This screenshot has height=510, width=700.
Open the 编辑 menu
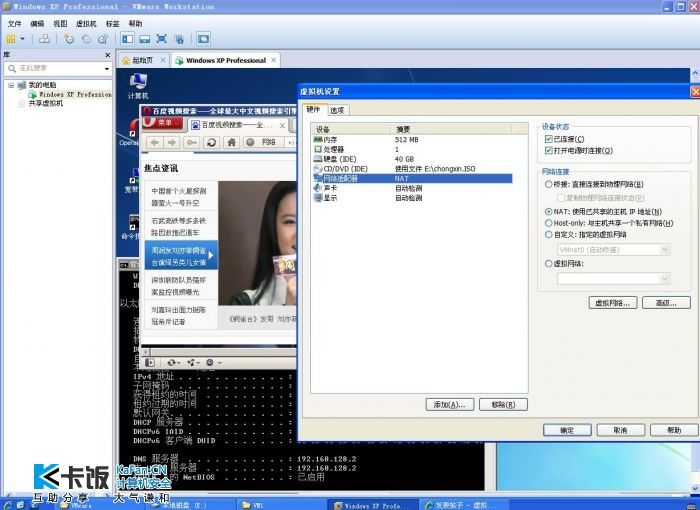[x=37, y=24]
